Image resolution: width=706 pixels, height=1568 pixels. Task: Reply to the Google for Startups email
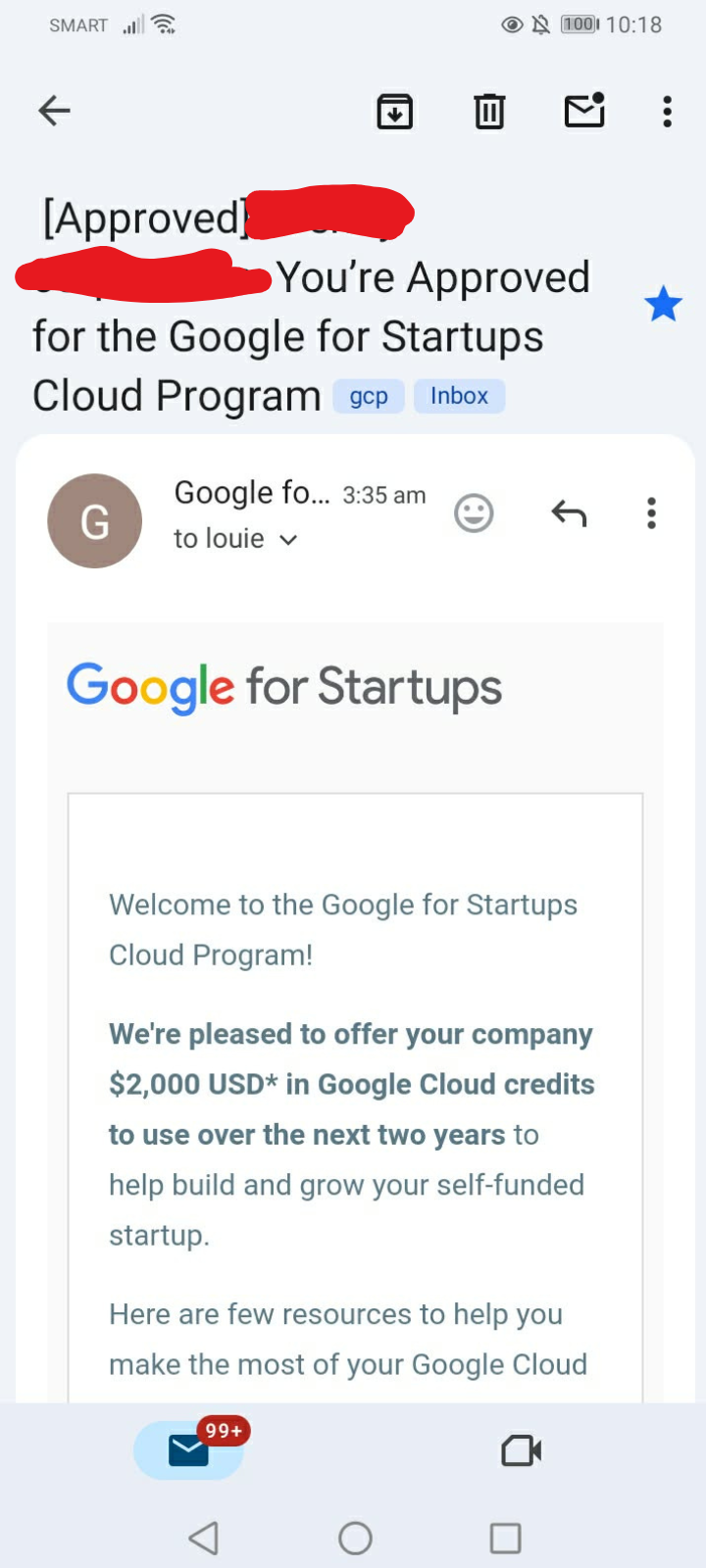pyautogui.click(x=569, y=513)
